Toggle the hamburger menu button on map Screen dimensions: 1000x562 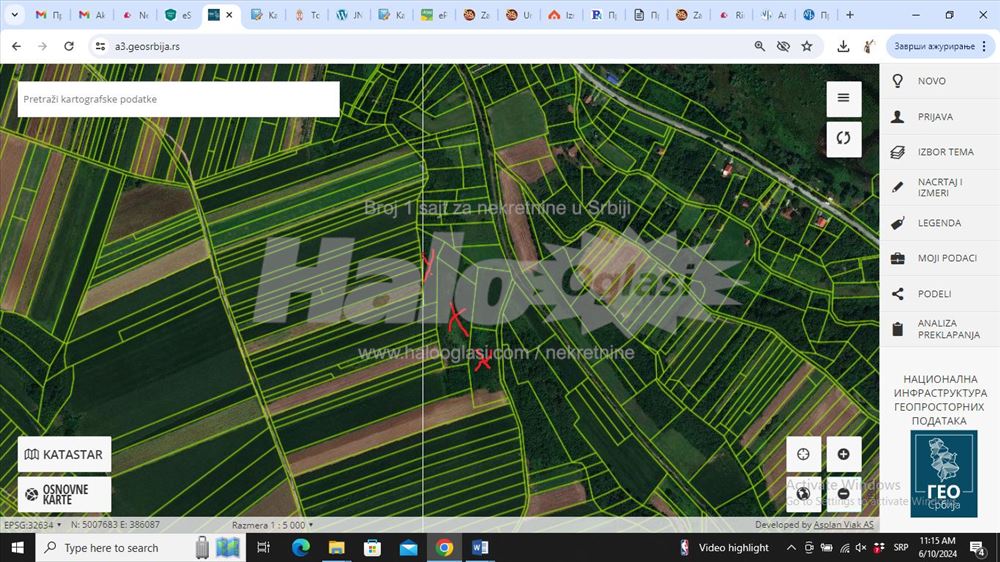point(843,98)
